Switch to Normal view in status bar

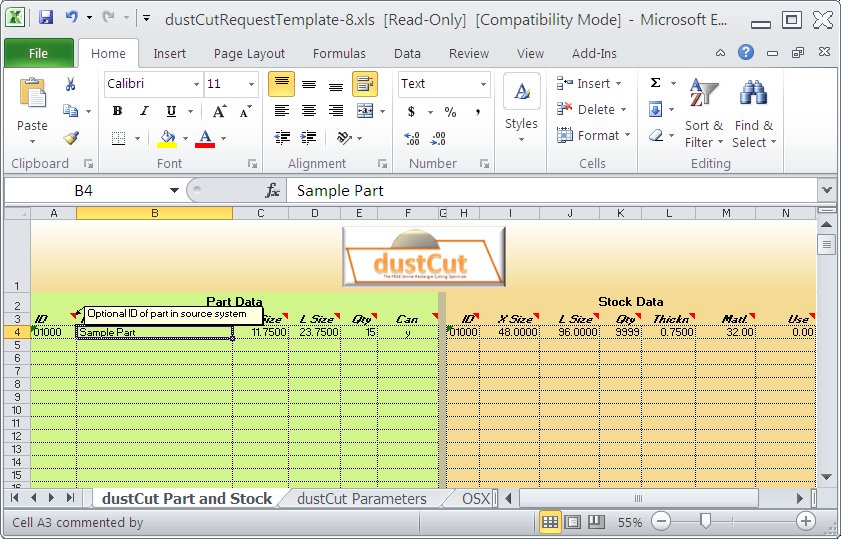[550, 521]
